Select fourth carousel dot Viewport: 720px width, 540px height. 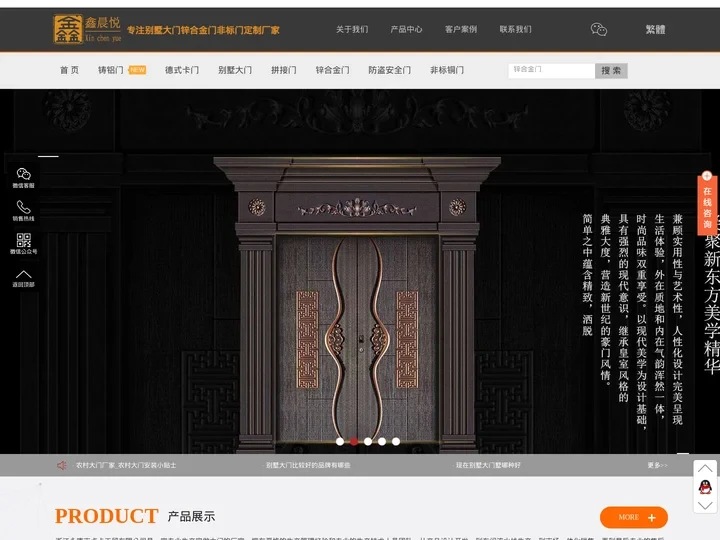tap(382, 441)
